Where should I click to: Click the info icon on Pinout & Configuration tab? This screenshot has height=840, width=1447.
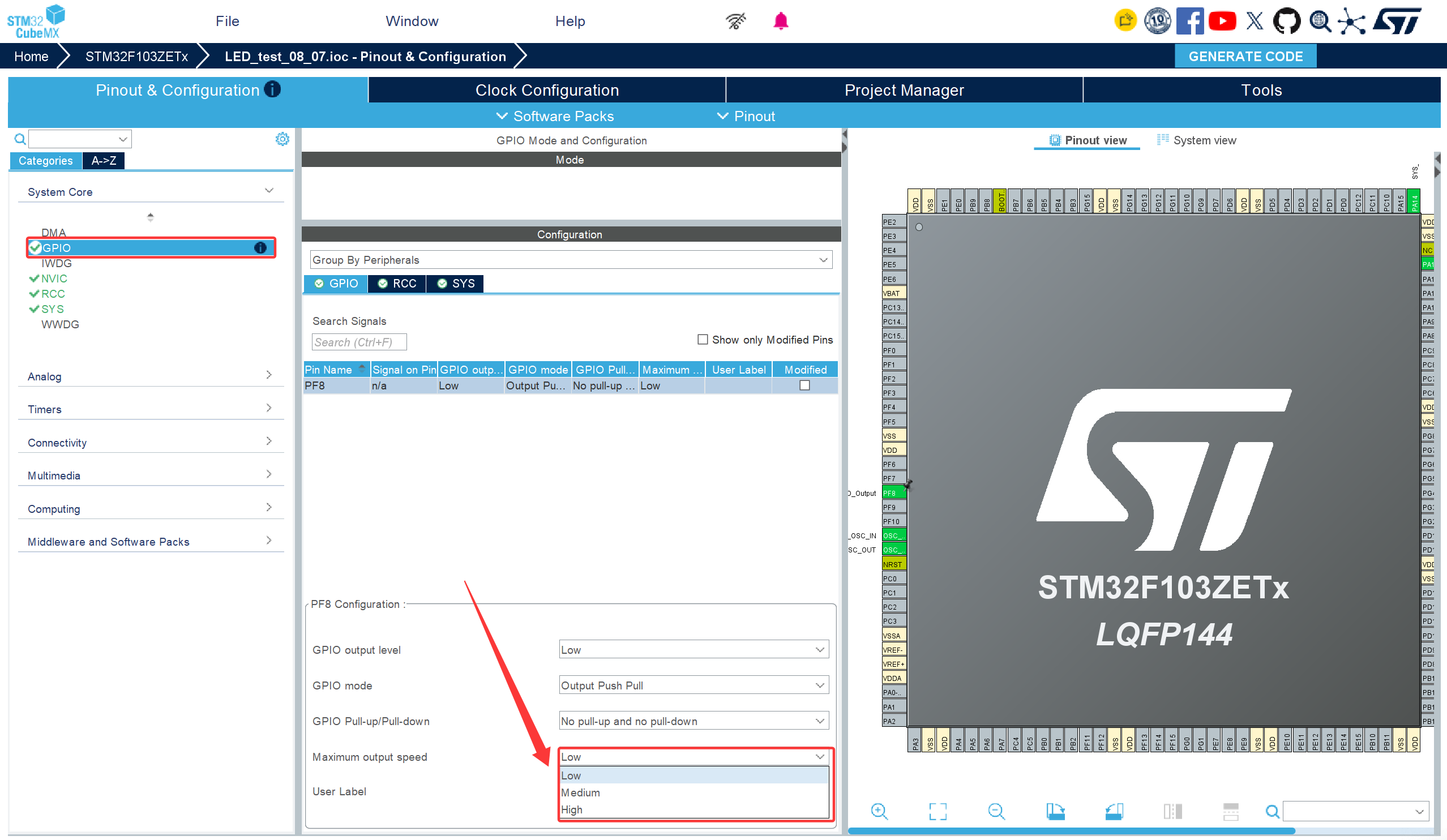[x=272, y=89]
